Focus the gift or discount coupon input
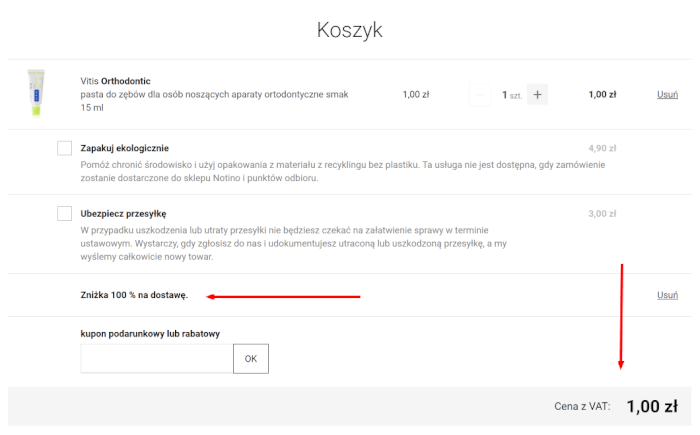The image size is (700, 435). click(156, 358)
